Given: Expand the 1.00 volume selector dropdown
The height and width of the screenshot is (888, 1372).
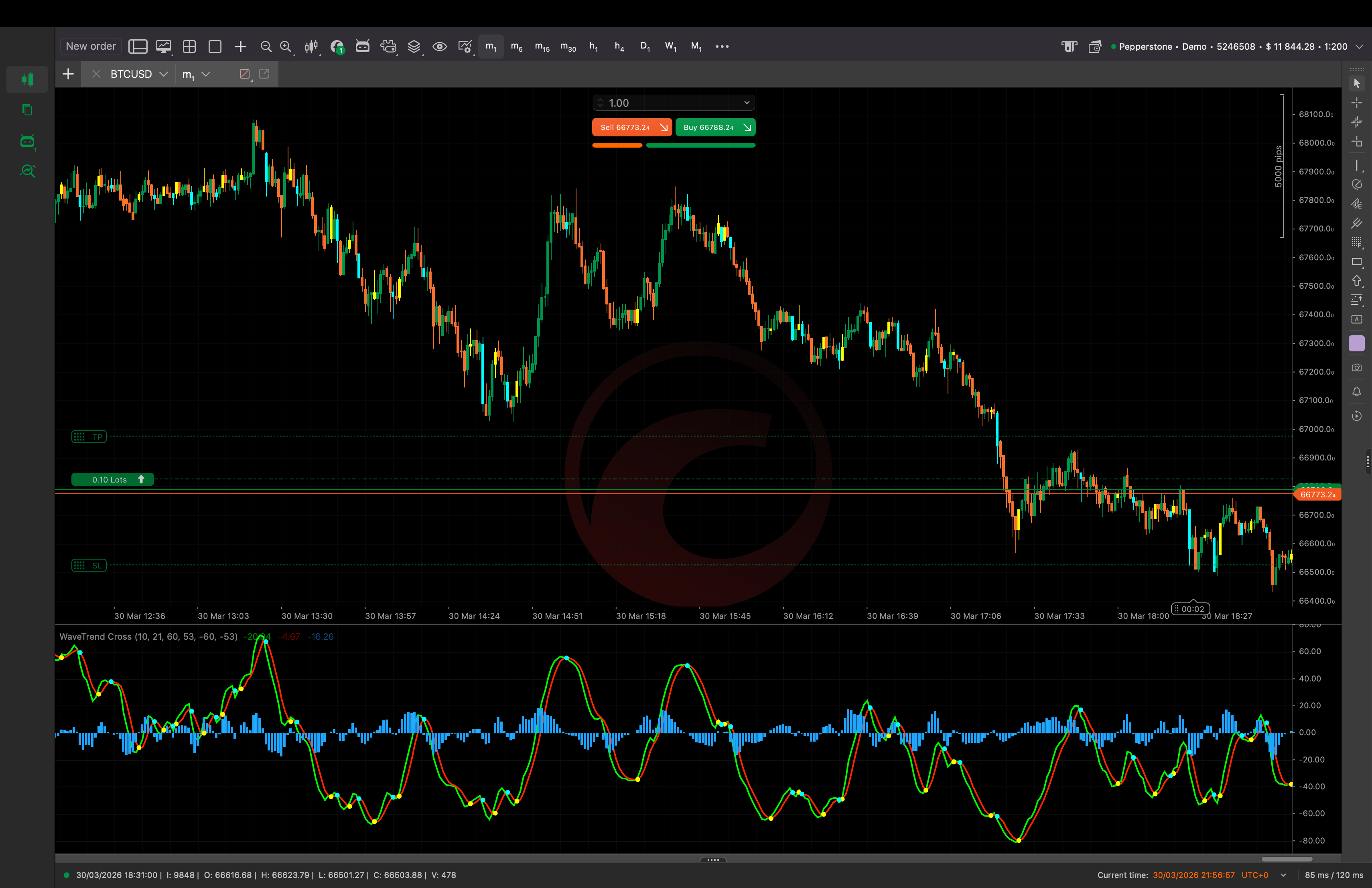Looking at the screenshot, I should tap(747, 102).
